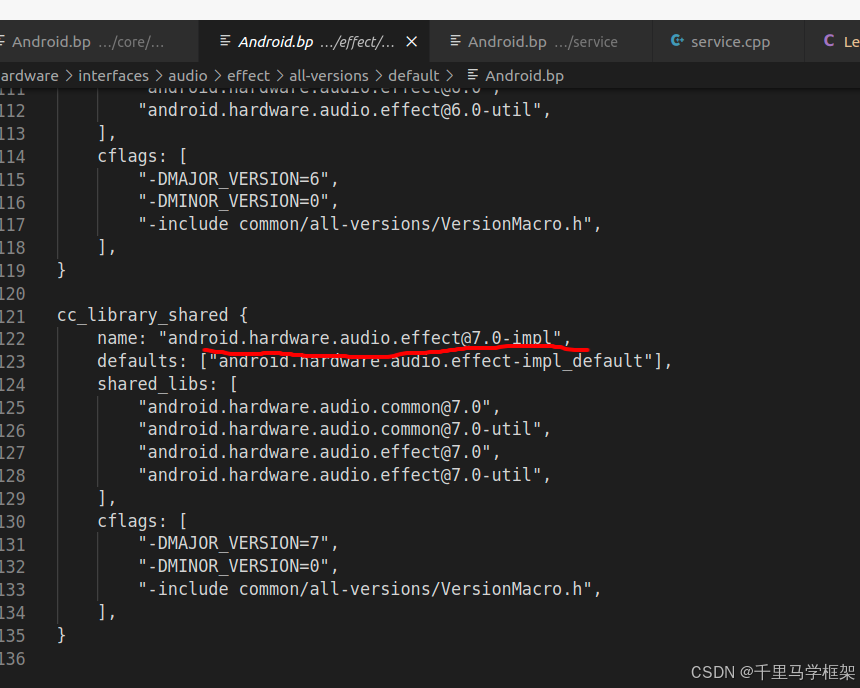
Task: Click 'cflags:' on line 114
Action: pyautogui.click(x=132, y=156)
